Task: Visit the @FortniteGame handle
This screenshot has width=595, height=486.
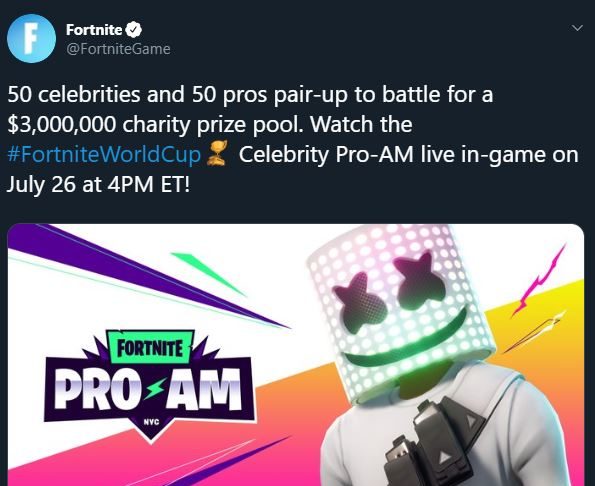Action: click(x=118, y=49)
